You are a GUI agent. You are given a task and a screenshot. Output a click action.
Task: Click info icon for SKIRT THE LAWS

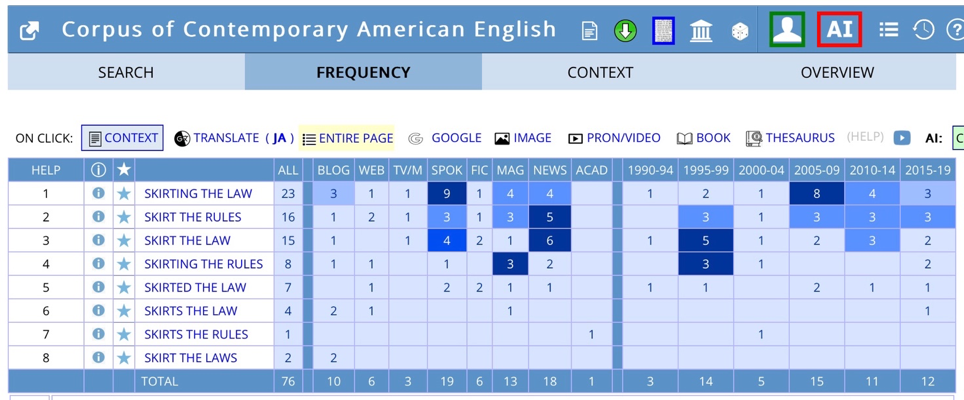(x=98, y=357)
